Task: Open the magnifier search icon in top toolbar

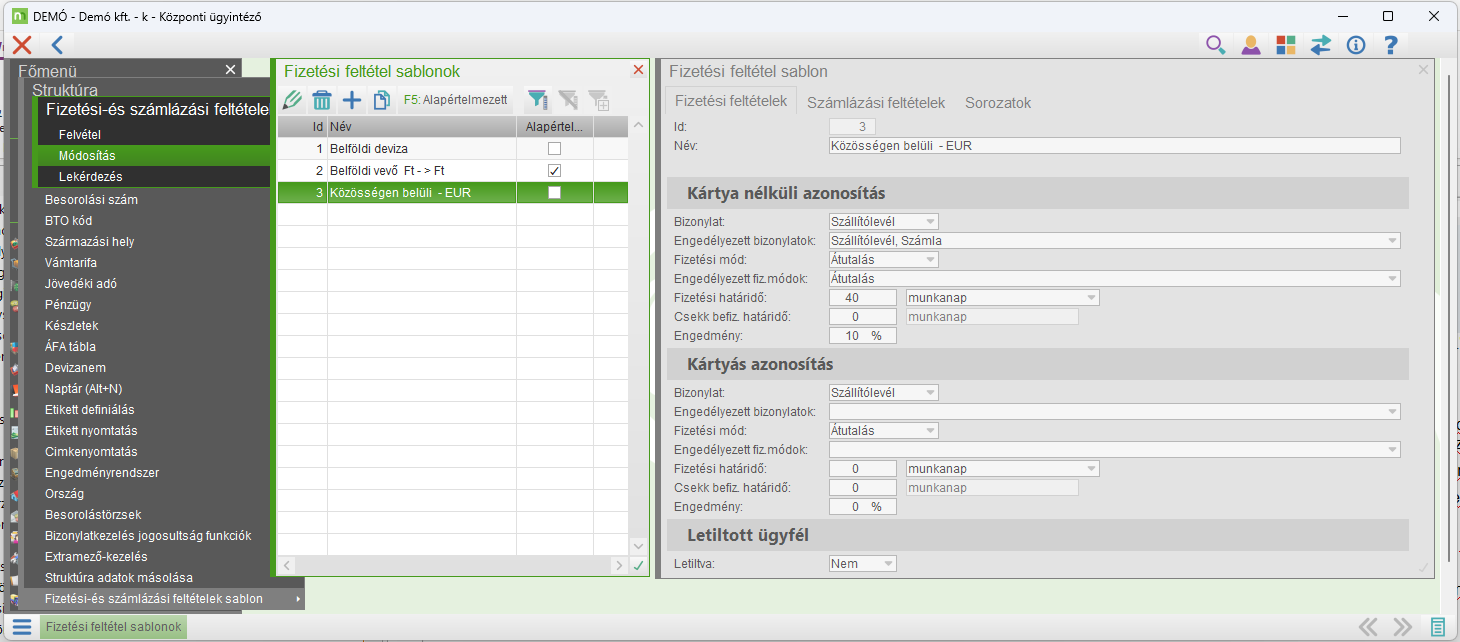Action: pyautogui.click(x=1215, y=45)
